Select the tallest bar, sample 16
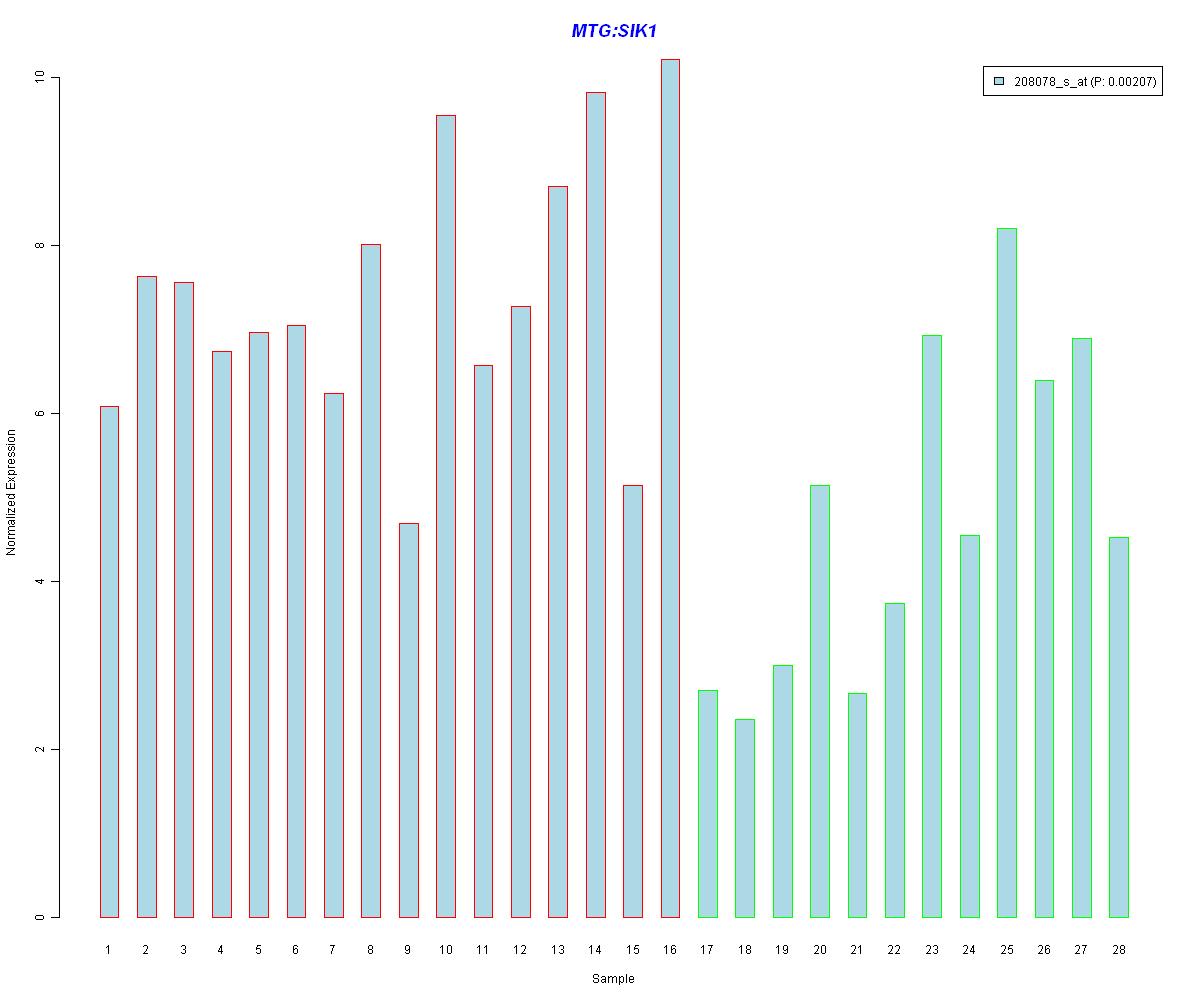The image size is (1200, 1000). click(x=670, y=488)
